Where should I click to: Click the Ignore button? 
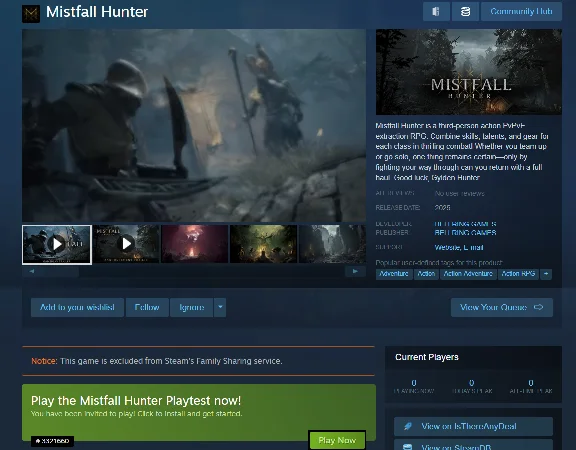[192, 307]
